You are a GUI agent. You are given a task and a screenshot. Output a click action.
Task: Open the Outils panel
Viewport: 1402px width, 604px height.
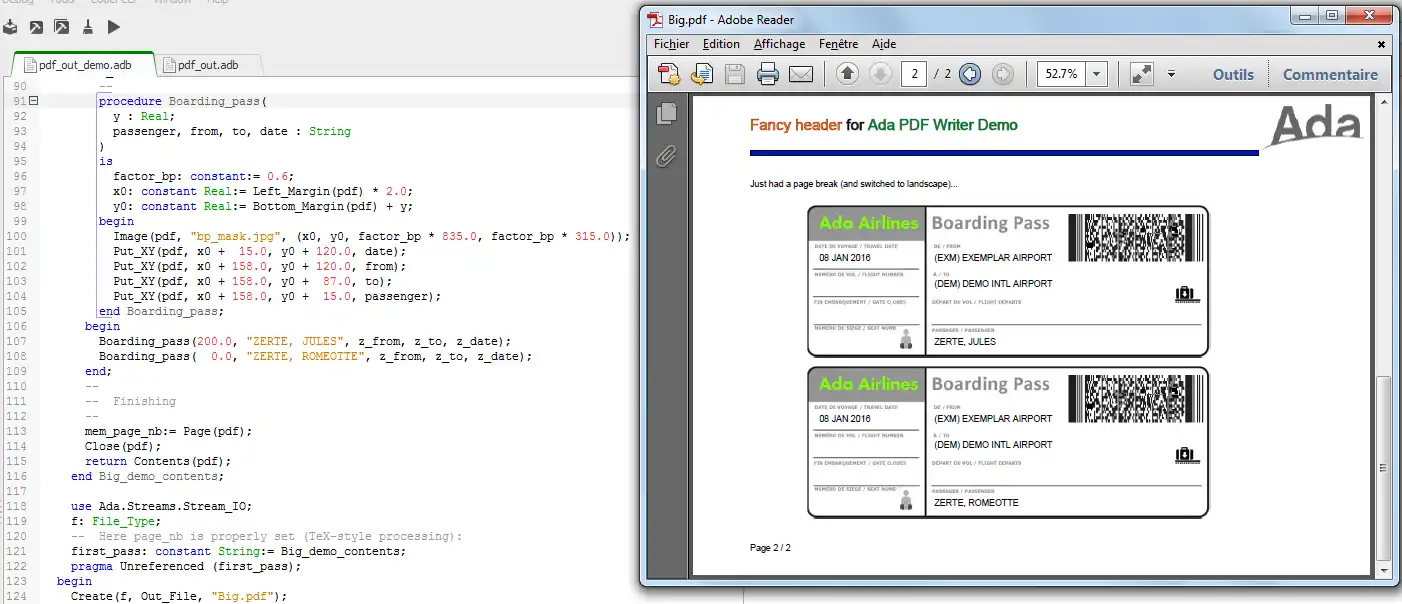tap(1232, 74)
